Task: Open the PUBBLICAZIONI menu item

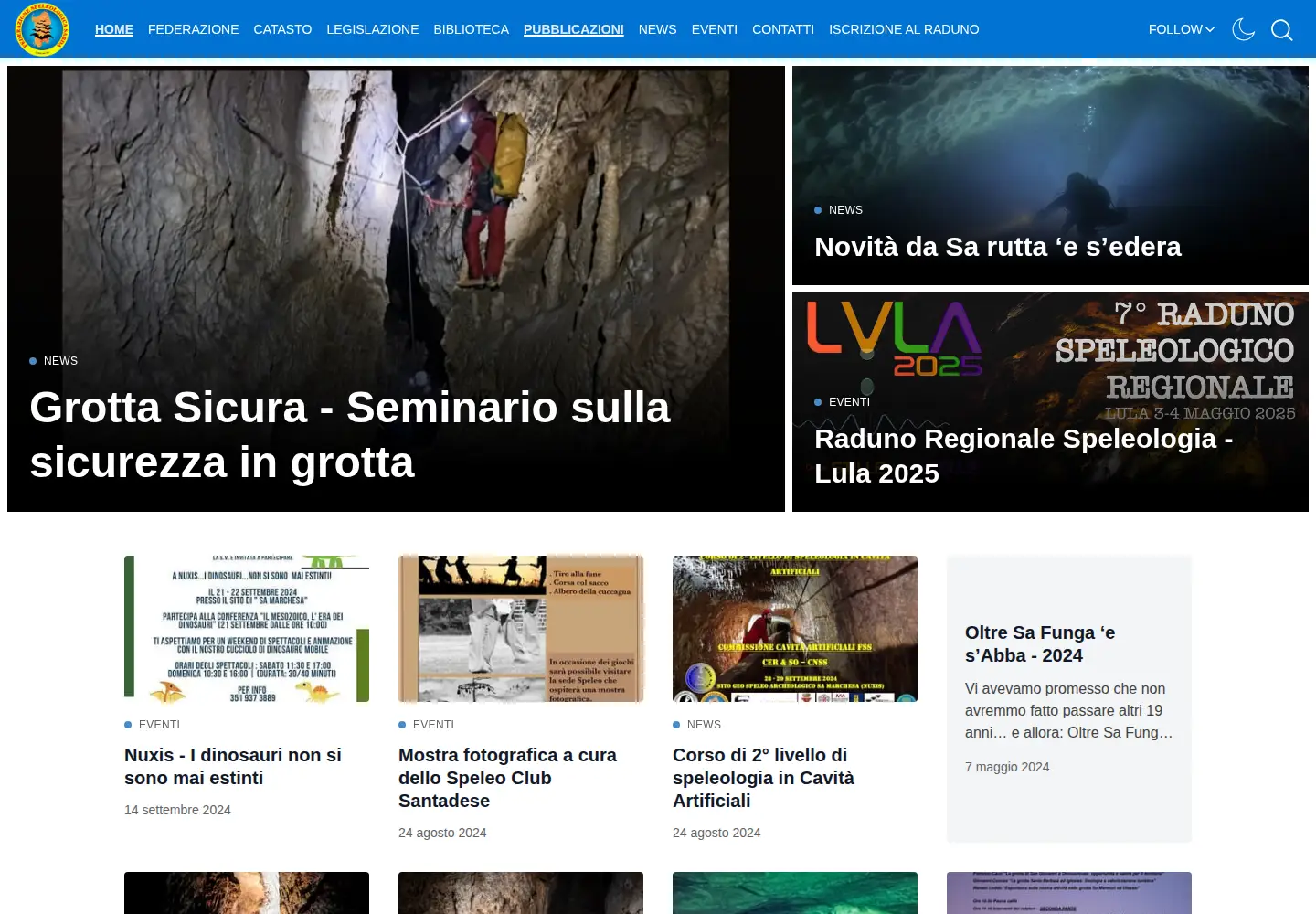Action: [x=574, y=29]
